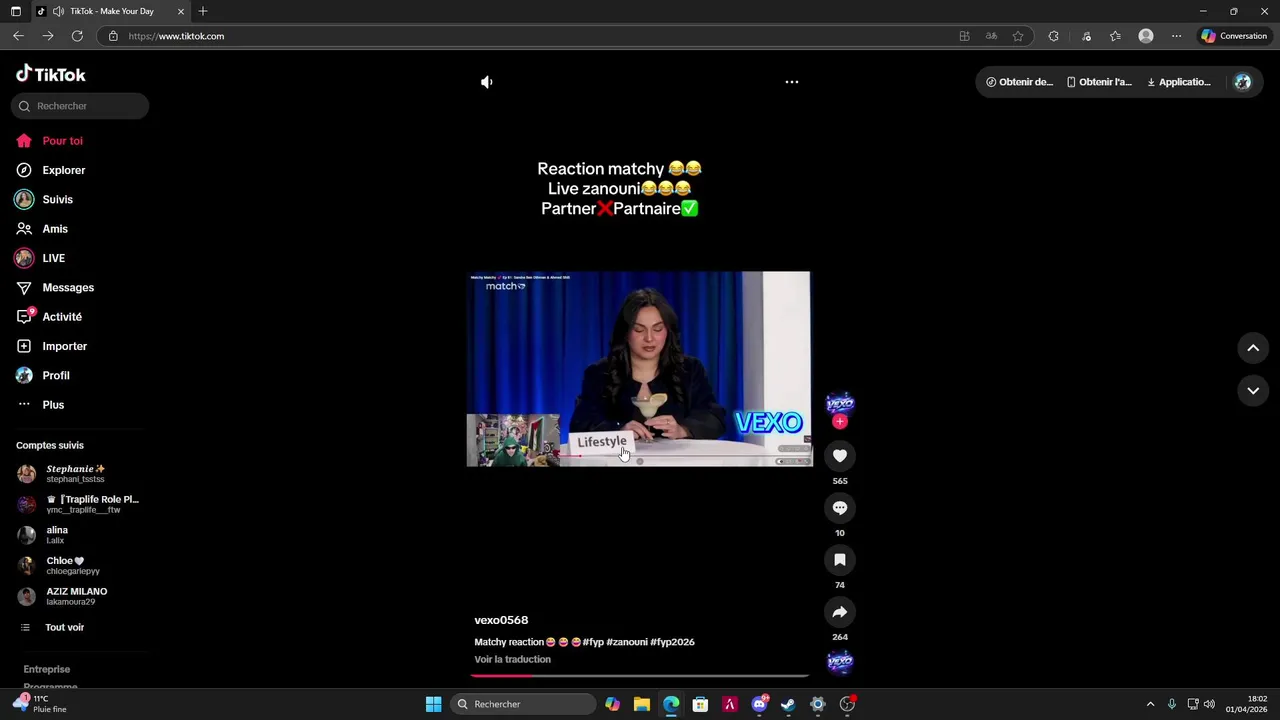
Task: Click the TikTok logo
Action: click(x=51, y=75)
